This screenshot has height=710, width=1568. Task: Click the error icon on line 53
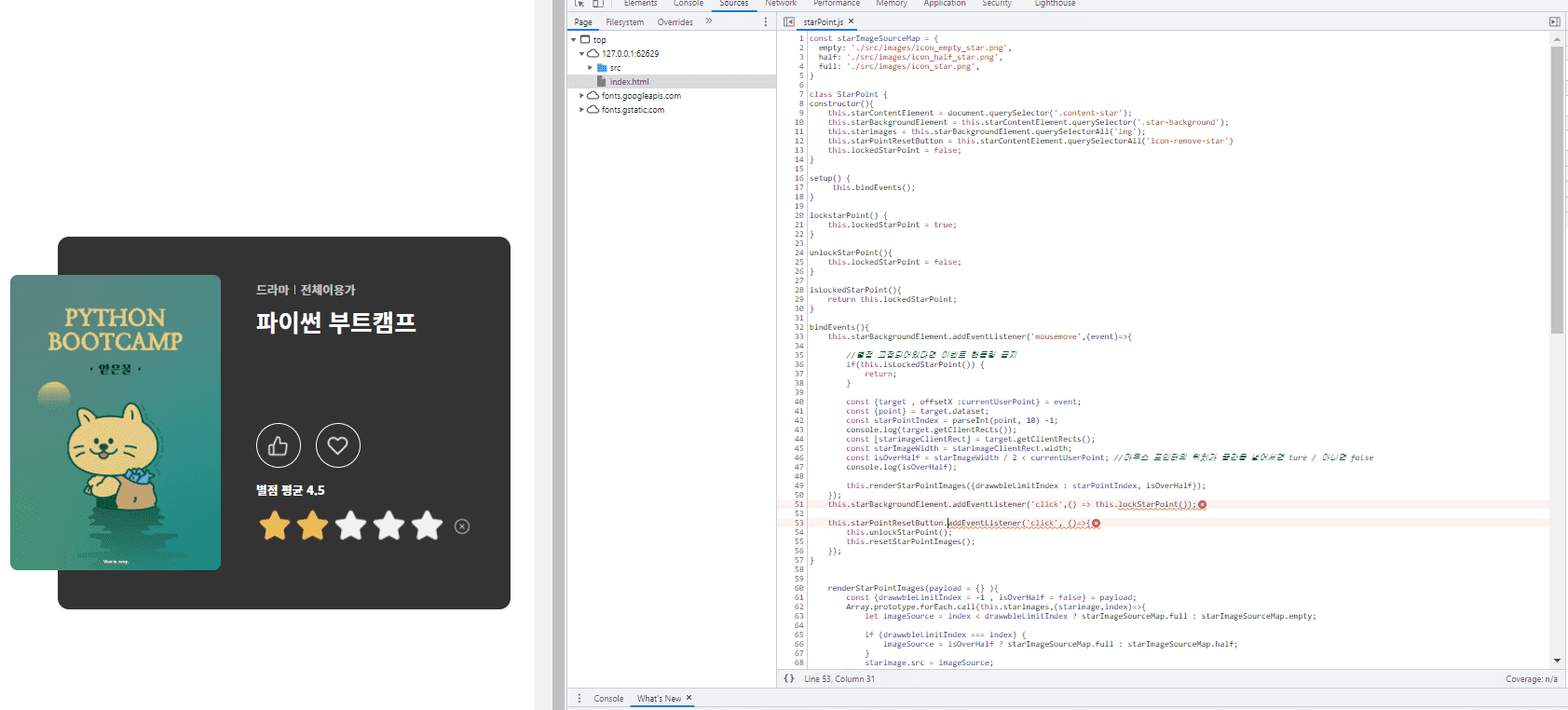1096,524
